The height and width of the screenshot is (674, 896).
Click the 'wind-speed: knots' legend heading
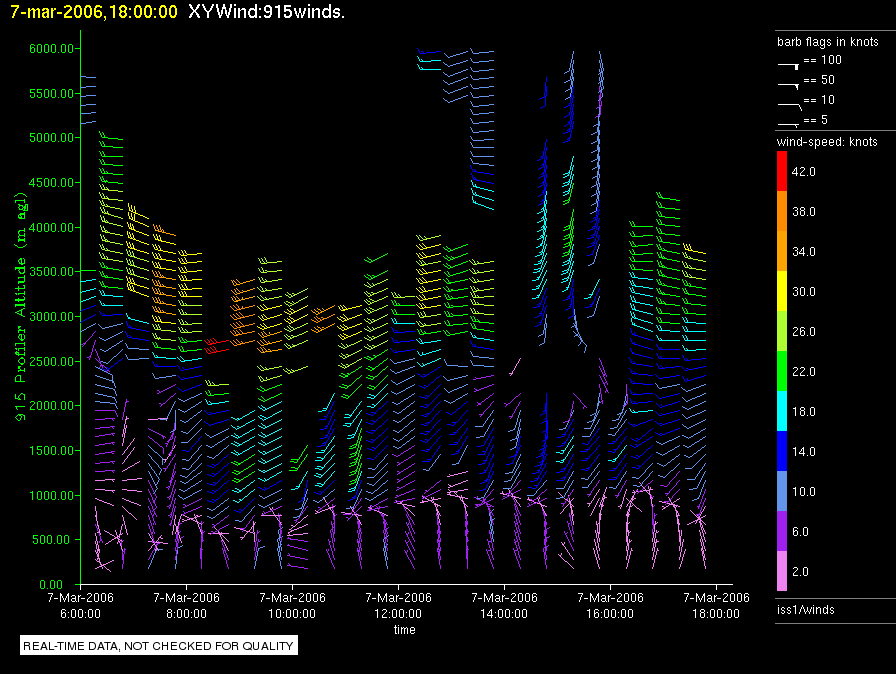pyautogui.click(x=827, y=142)
